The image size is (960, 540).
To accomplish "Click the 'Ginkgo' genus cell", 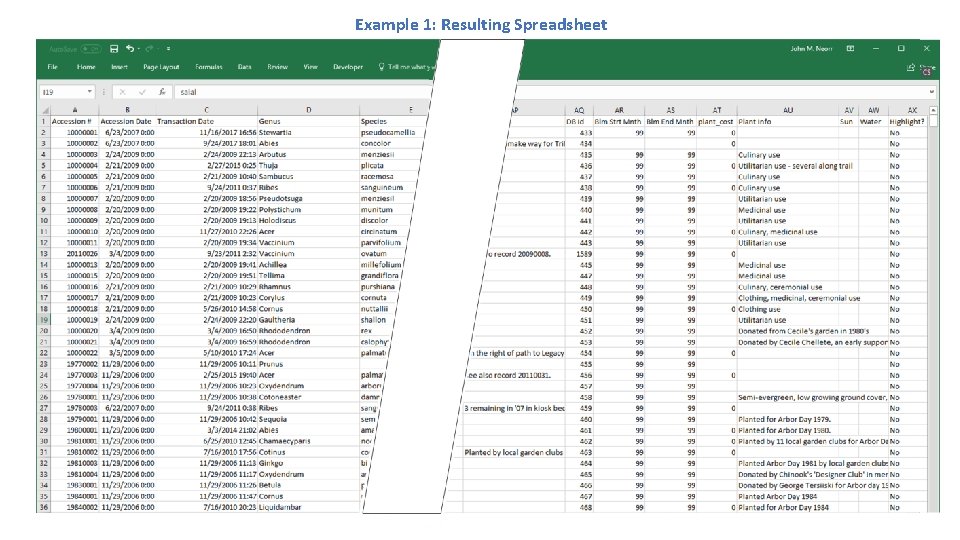I will point(308,463).
